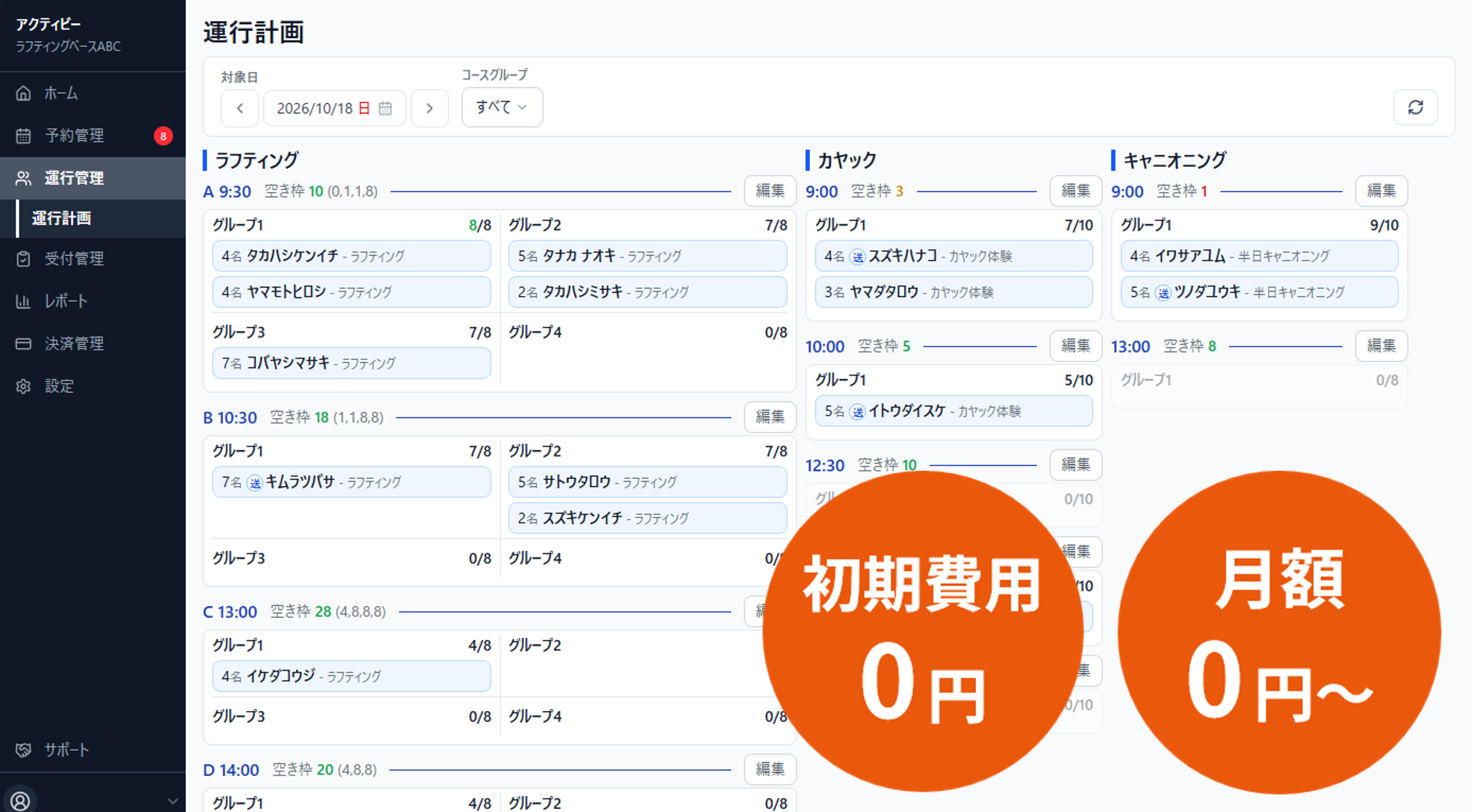Open タナカ ナオキ booking card
The height and width of the screenshot is (812, 1472).
click(648, 256)
